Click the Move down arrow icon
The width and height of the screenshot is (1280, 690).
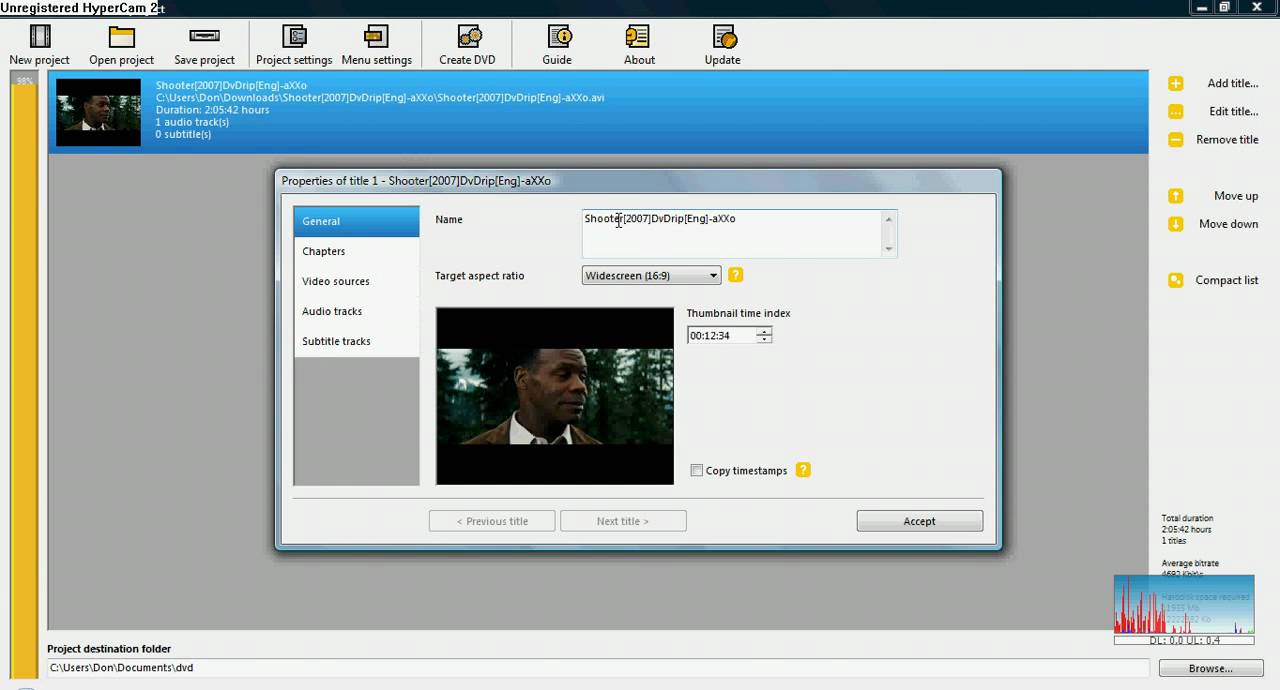coord(1176,224)
